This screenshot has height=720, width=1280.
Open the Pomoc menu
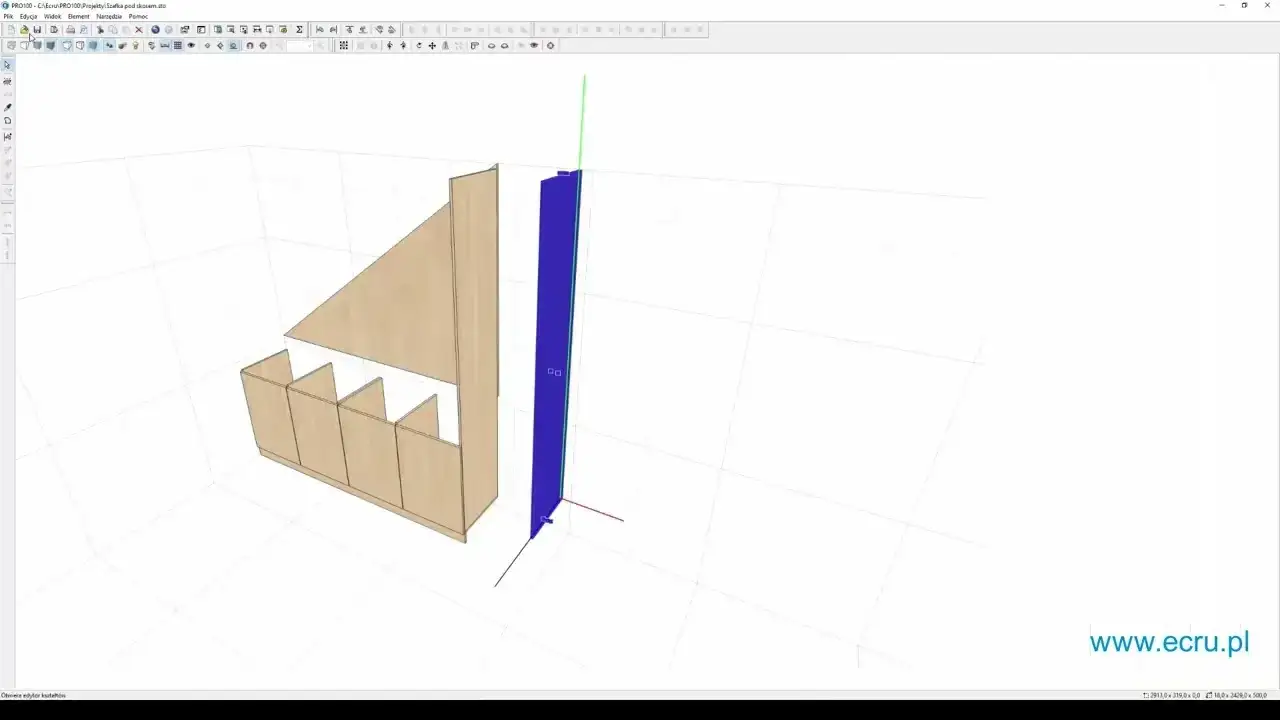tap(137, 16)
